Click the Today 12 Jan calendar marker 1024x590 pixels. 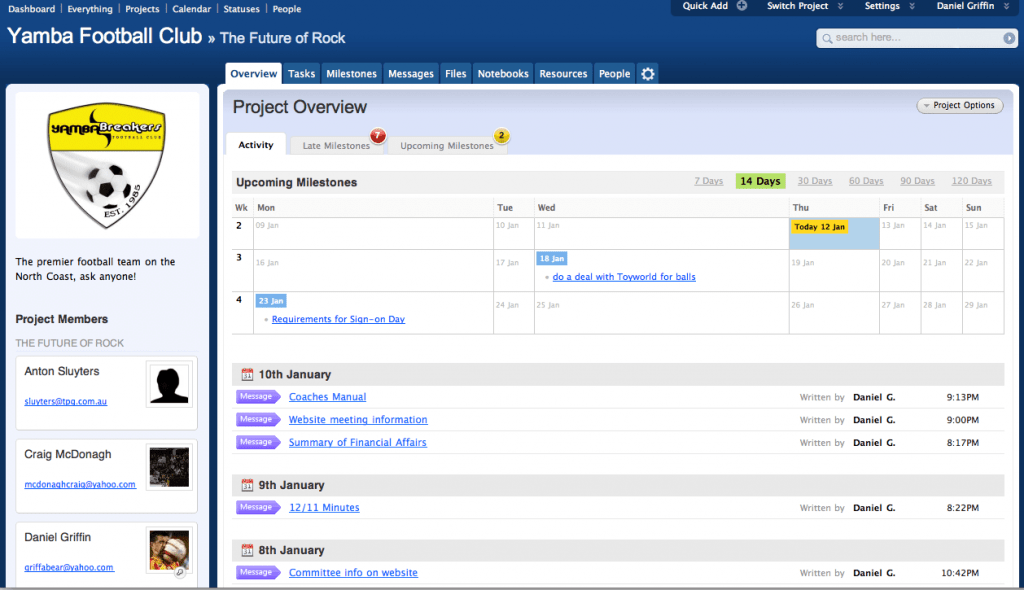click(x=820, y=227)
